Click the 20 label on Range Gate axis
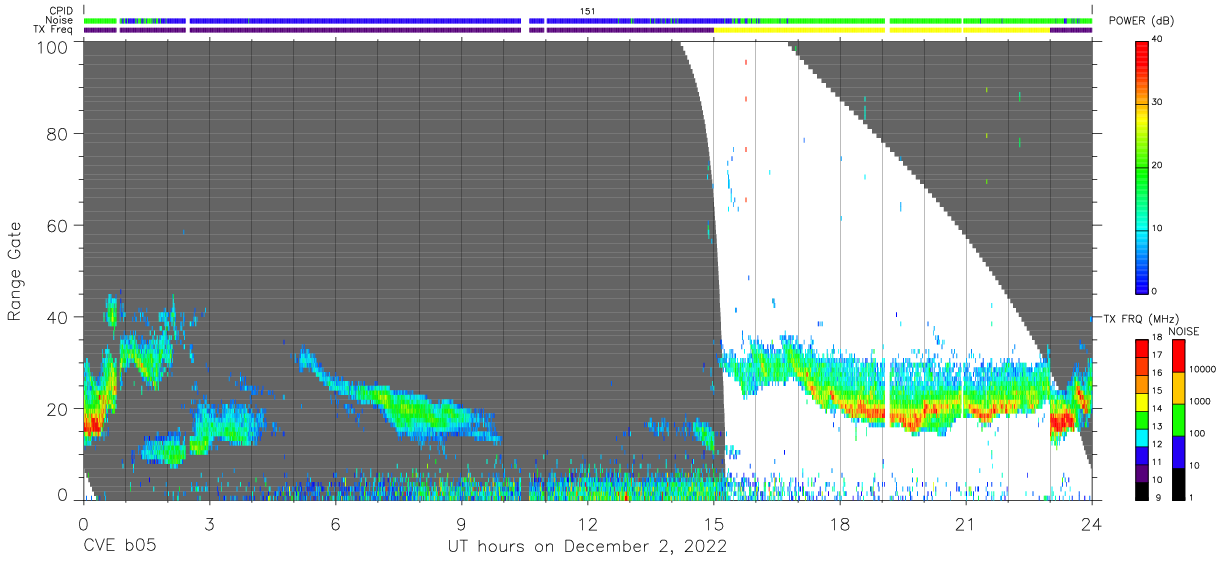The width and height of the screenshot is (1228, 567). [x=59, y=408]
